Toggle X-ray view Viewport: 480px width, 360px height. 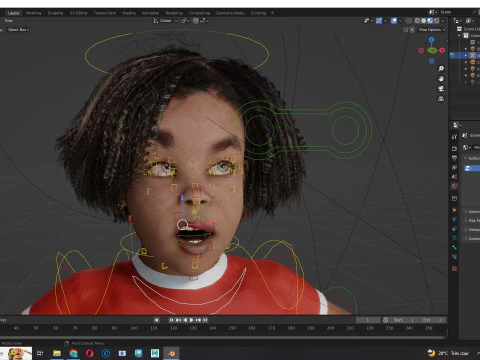(409, 21)
